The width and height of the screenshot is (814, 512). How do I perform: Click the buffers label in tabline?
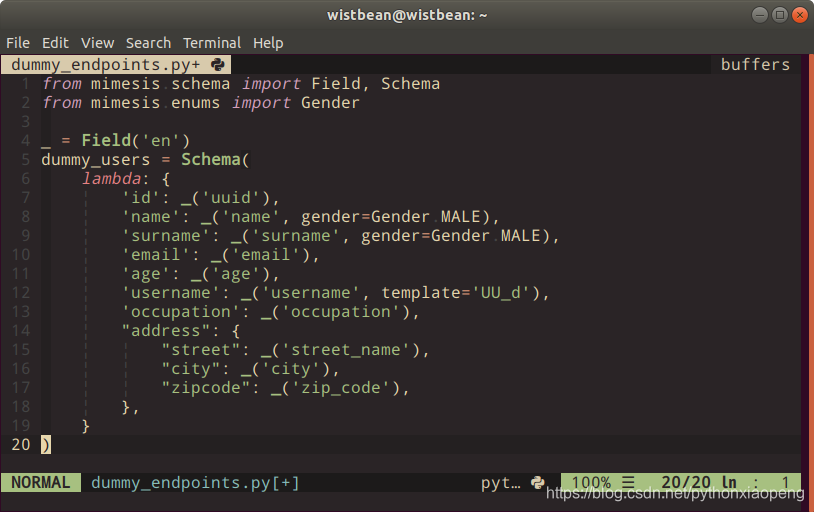[755, 64]
